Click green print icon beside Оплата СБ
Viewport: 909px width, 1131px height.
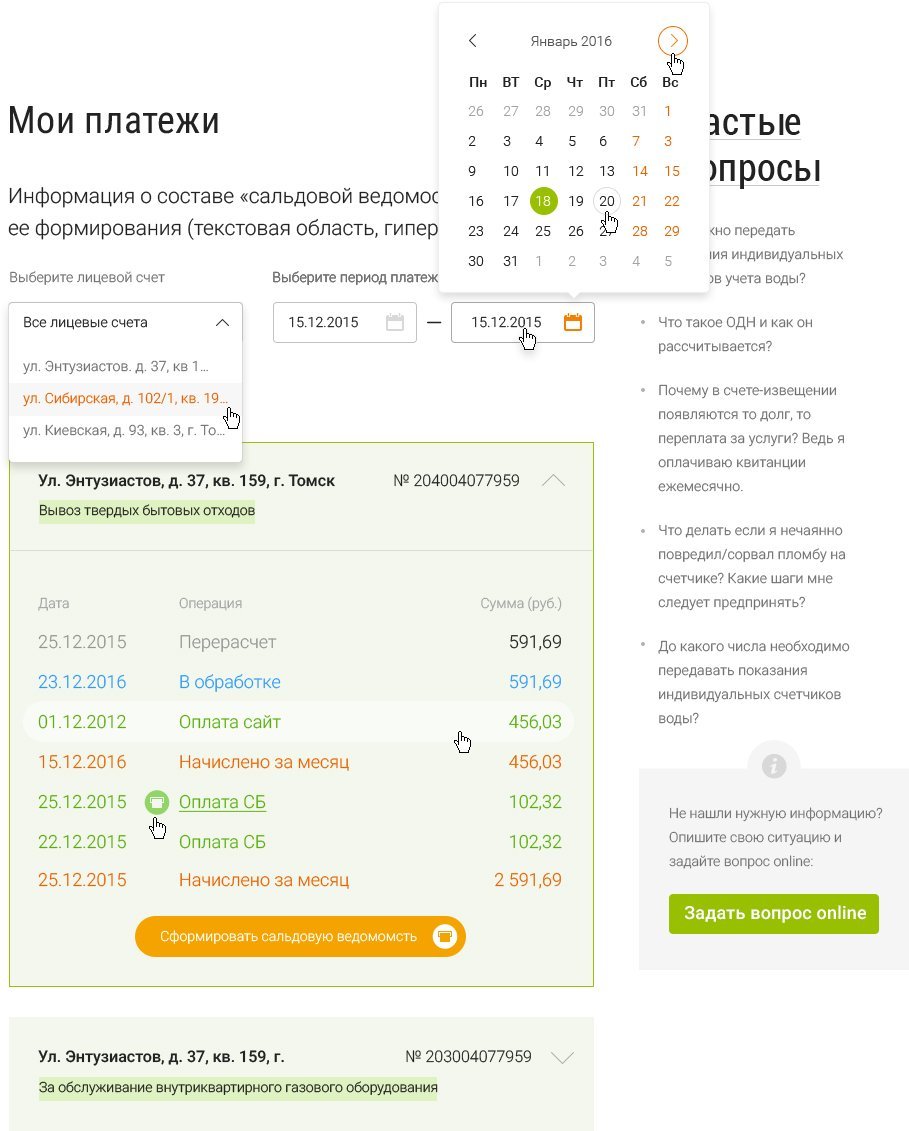tap(156, 802)
